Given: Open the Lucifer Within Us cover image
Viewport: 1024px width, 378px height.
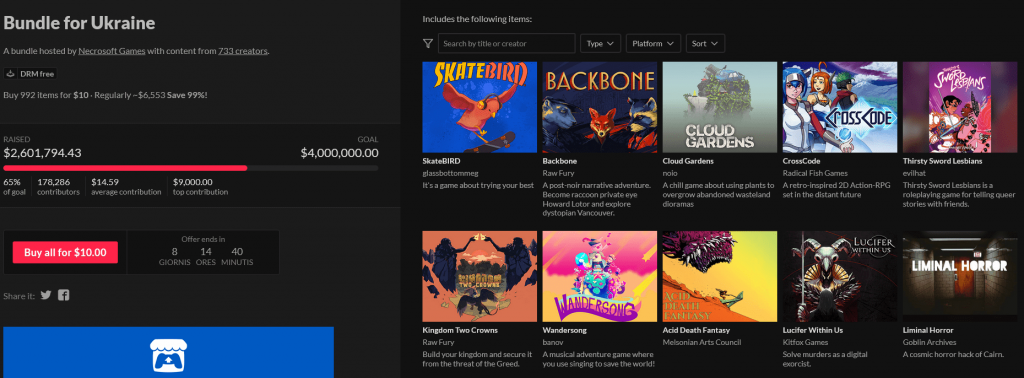Looking at the screenshot, I should click(840, 276).
